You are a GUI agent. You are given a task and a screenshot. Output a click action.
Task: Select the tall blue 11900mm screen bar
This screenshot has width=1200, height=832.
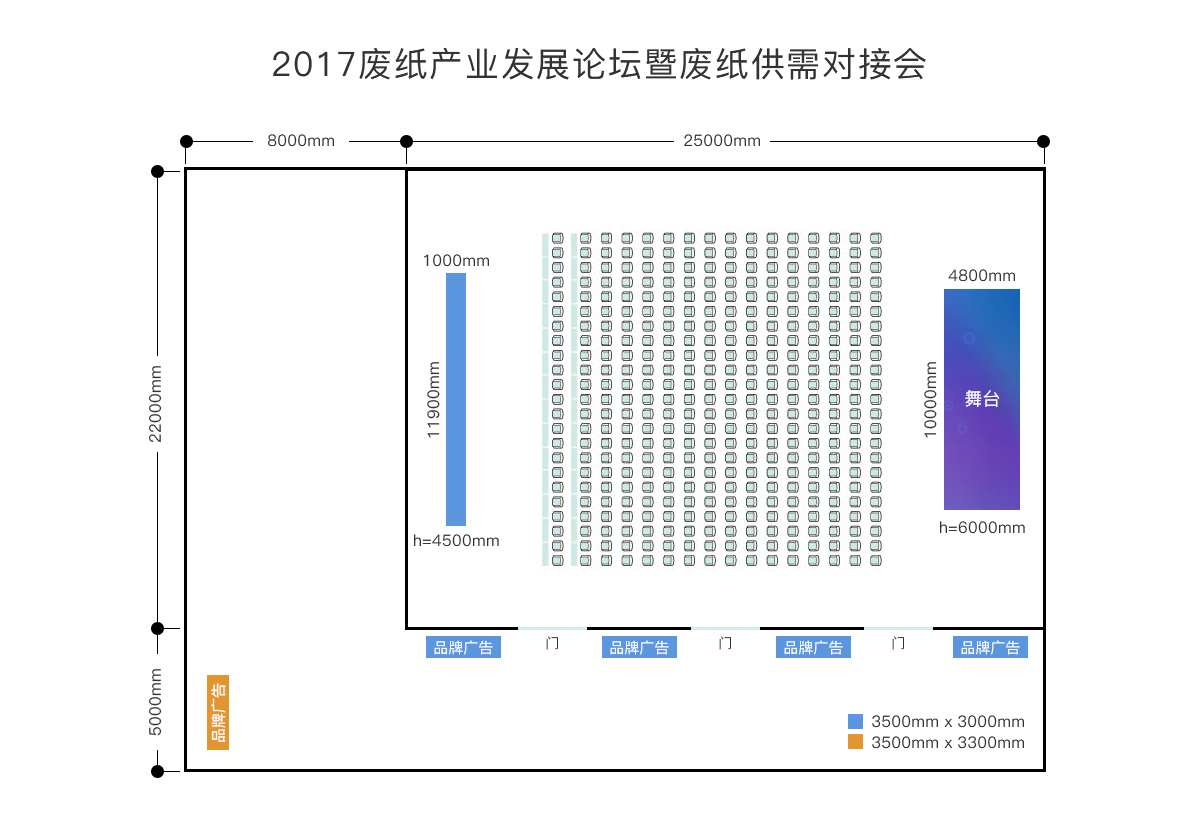click(456, 399)
